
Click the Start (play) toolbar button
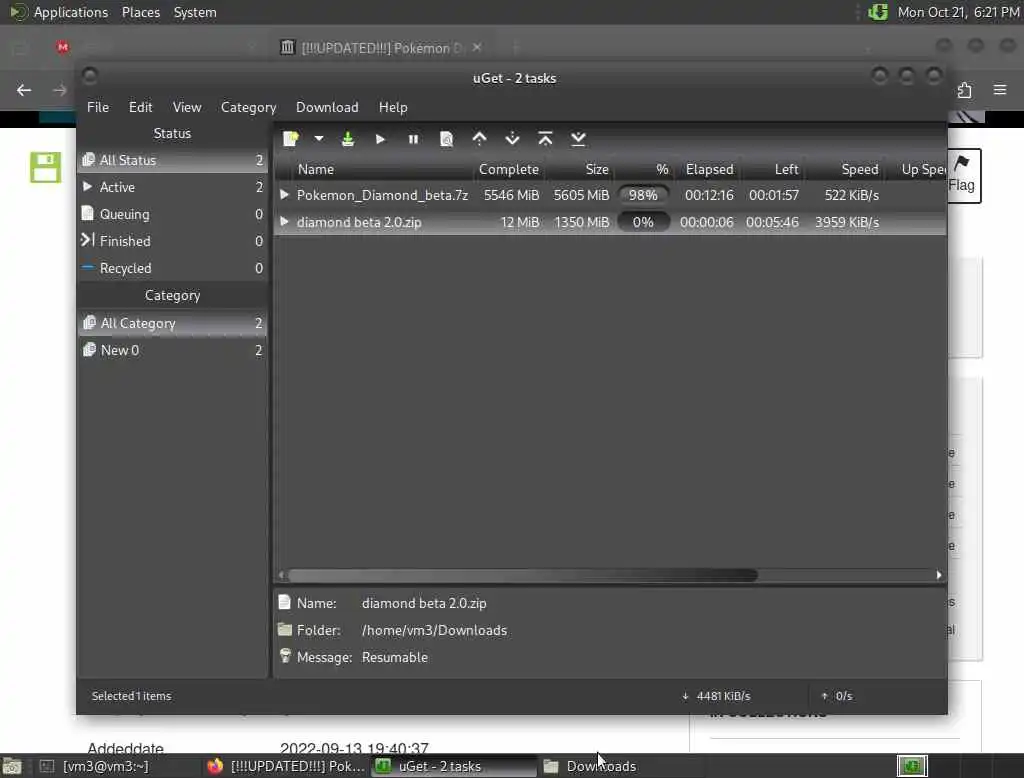coord(380,138)
